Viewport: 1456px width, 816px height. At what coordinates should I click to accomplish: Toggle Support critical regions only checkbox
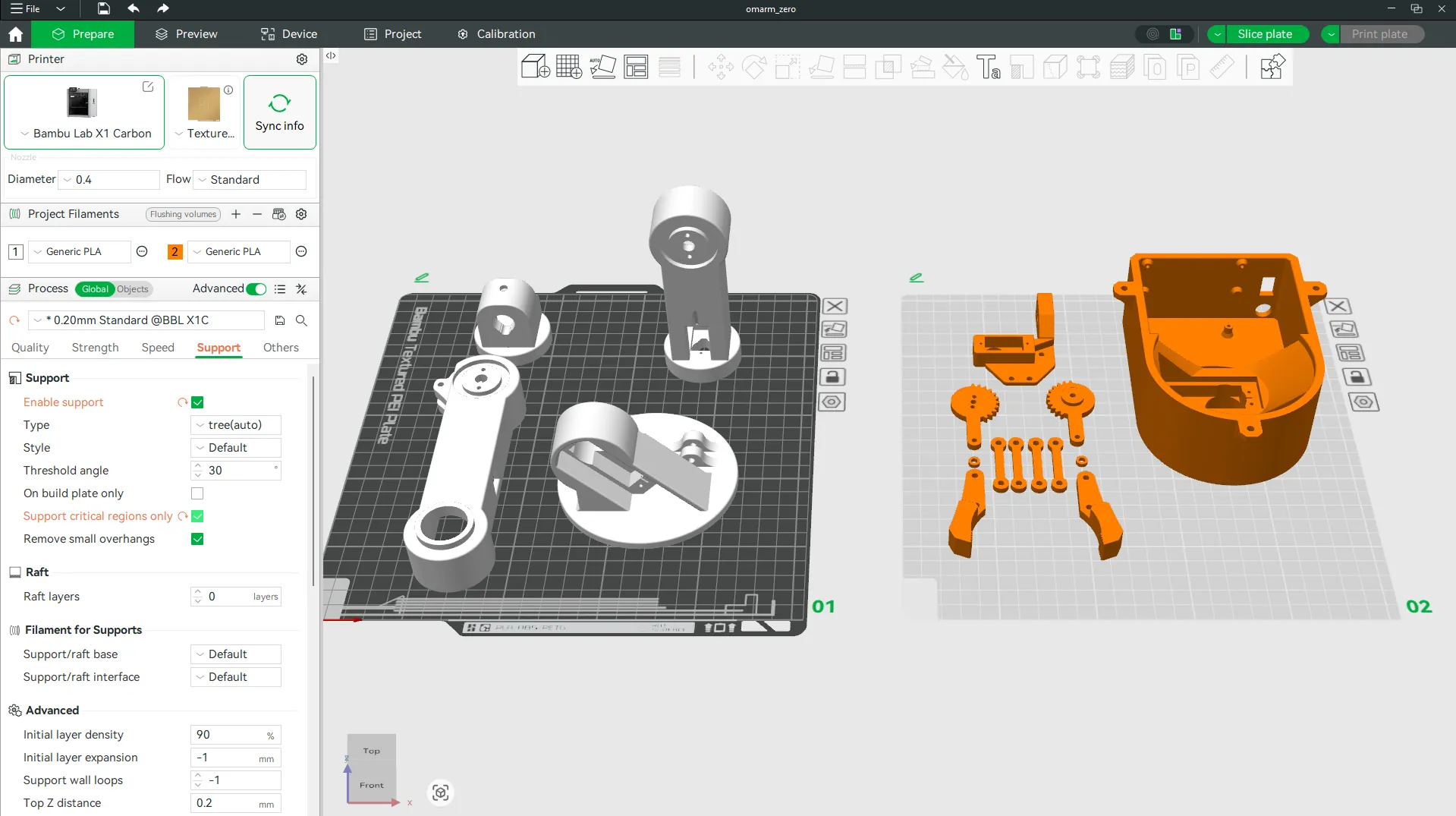click(x=197, y=516)
